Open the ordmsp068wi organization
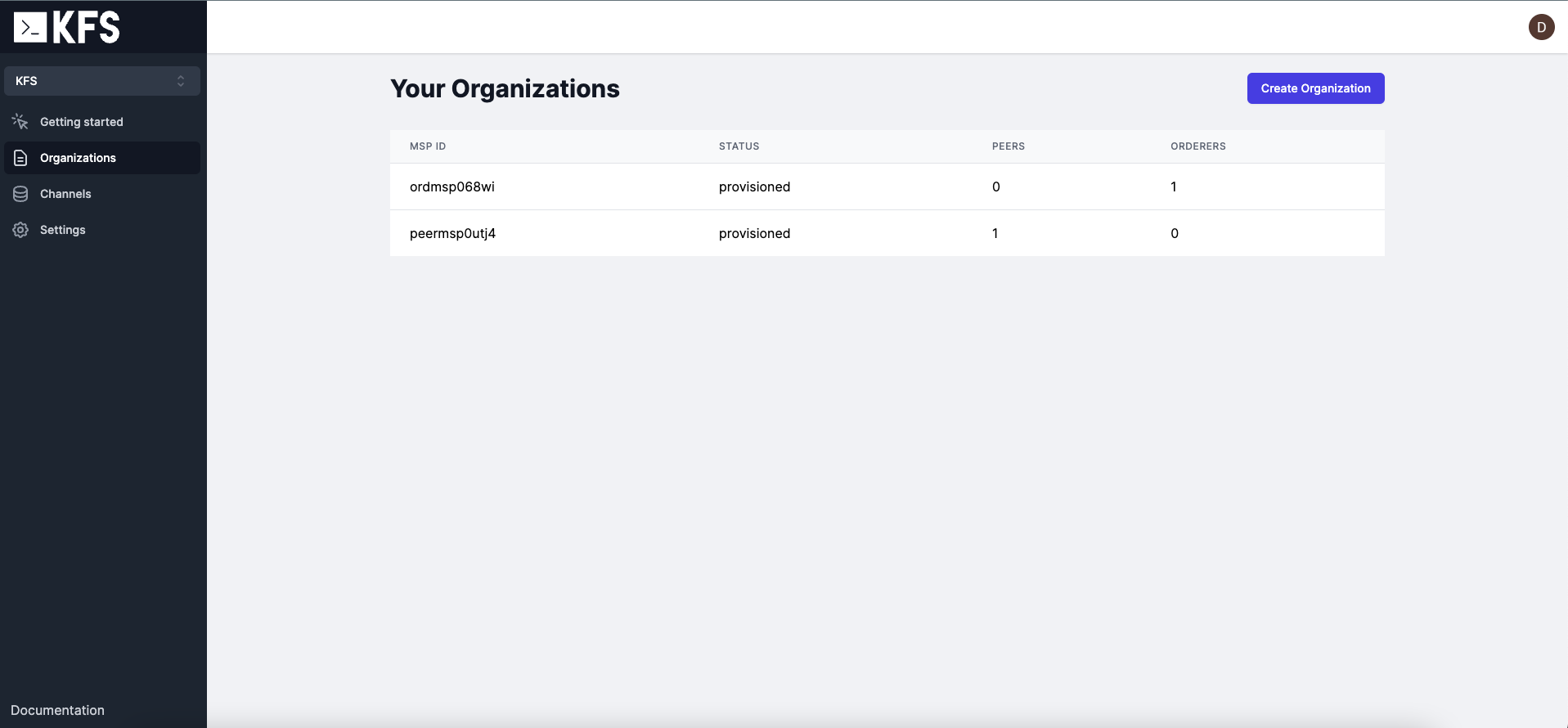 (452, 186)
